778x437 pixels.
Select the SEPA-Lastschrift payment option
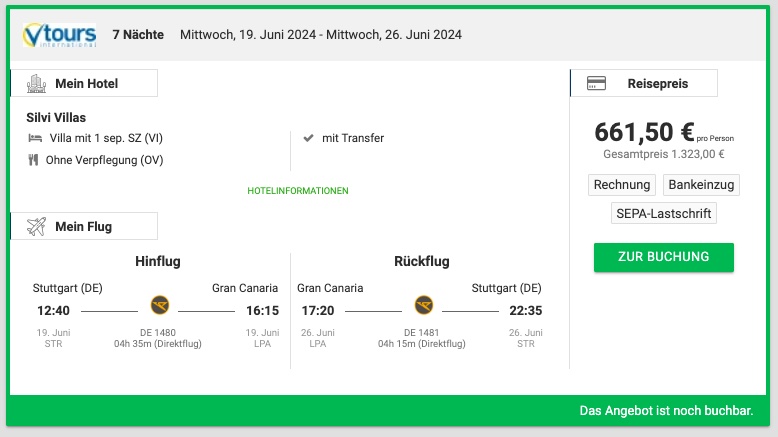coord(664,213)
